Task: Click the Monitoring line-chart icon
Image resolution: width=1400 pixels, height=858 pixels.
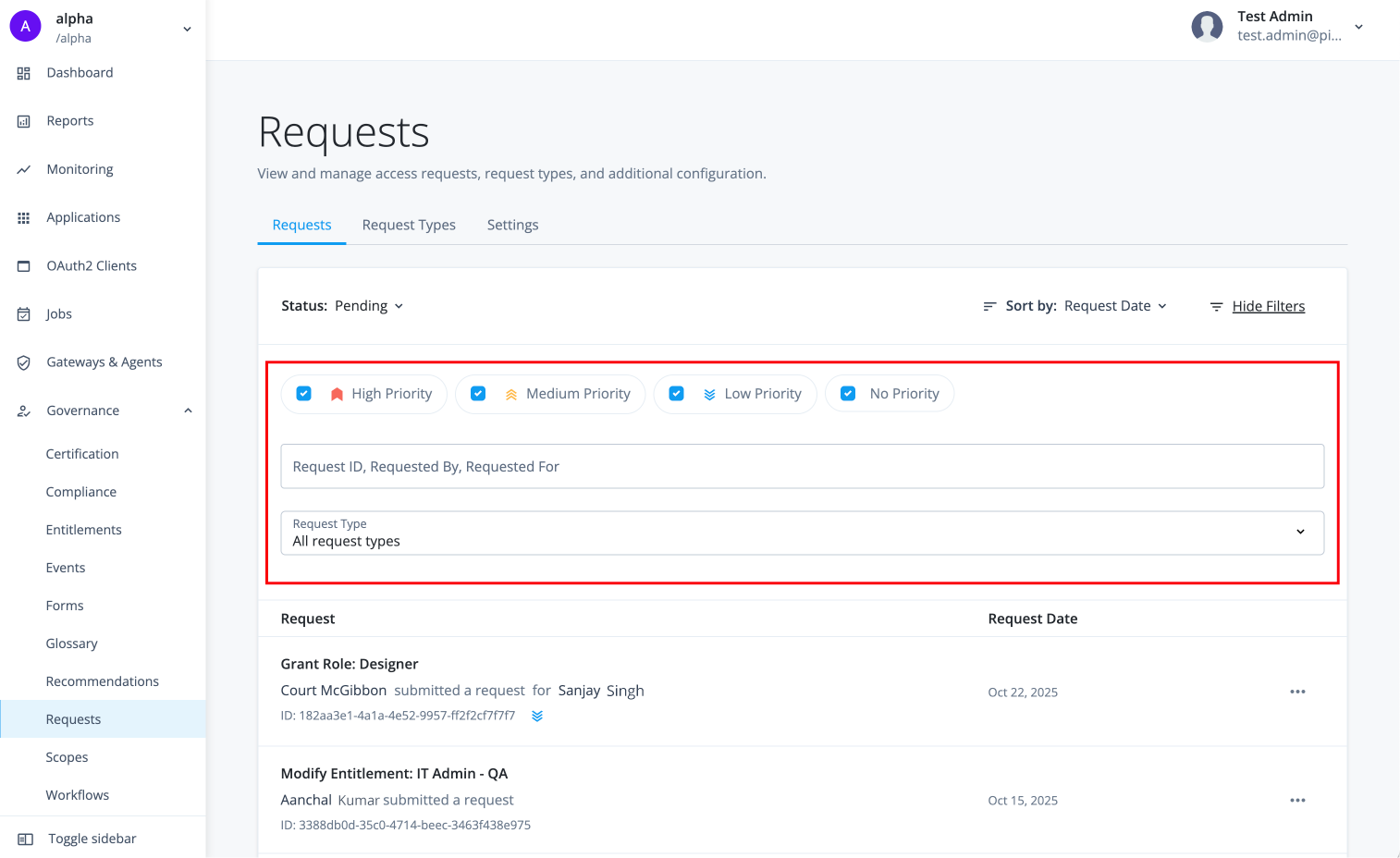Action: point(24,168)
